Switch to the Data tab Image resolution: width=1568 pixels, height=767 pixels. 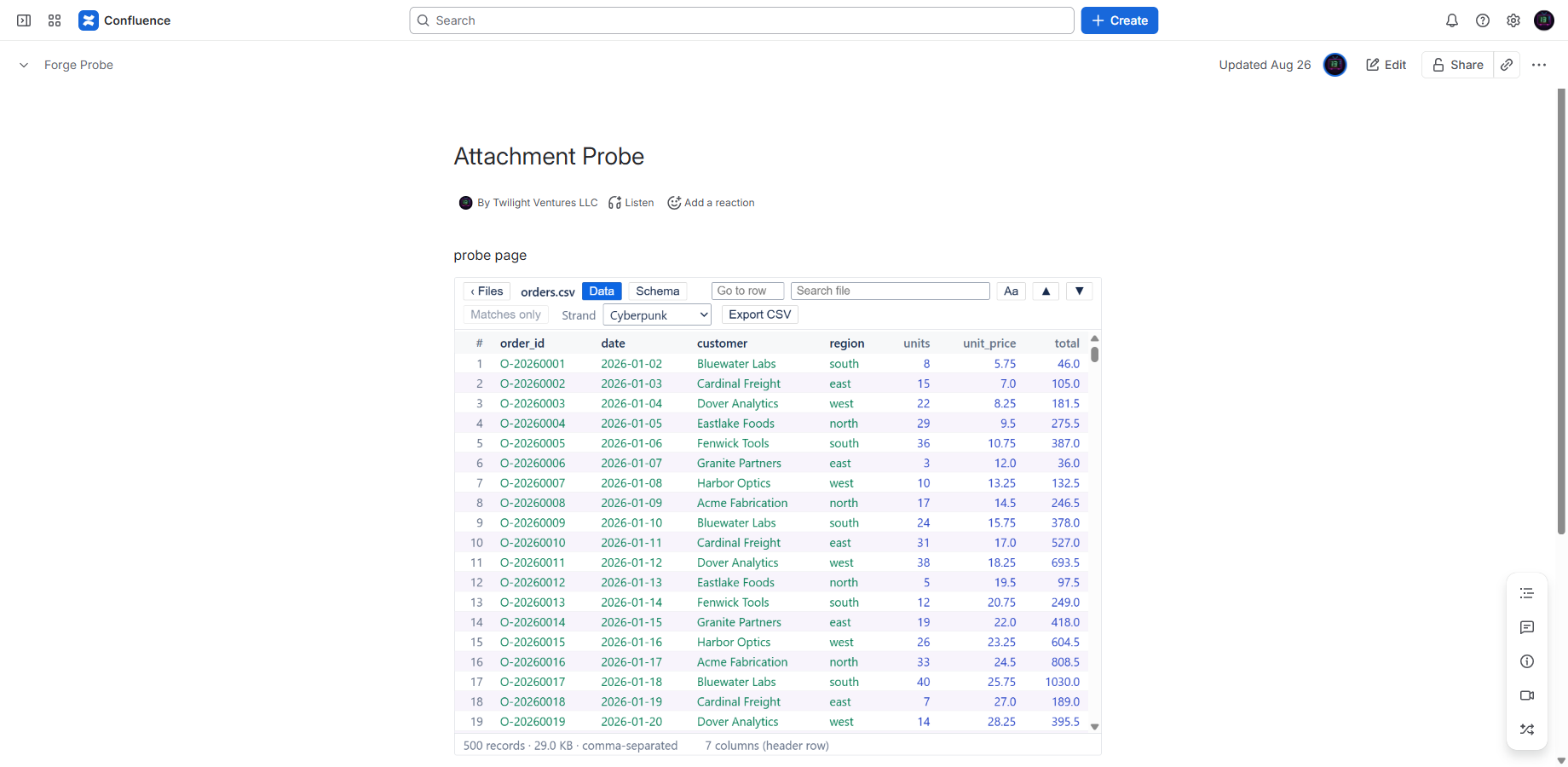click(602, 291)
